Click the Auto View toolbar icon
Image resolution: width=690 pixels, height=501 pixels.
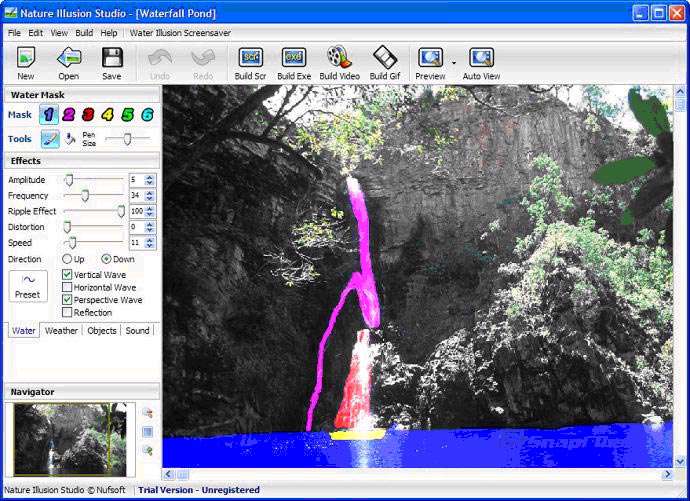tap(481, 58)
